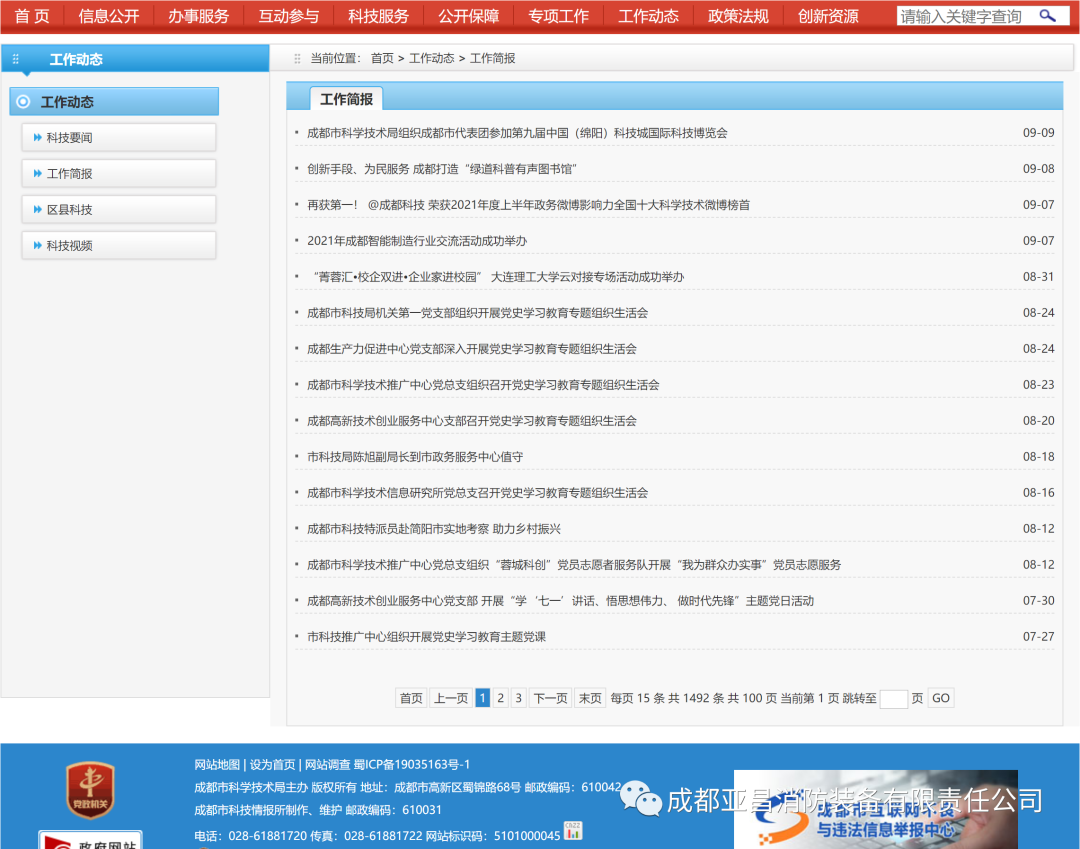Click the 蜀ICP备19035163号-1 link

coord(412,764)
